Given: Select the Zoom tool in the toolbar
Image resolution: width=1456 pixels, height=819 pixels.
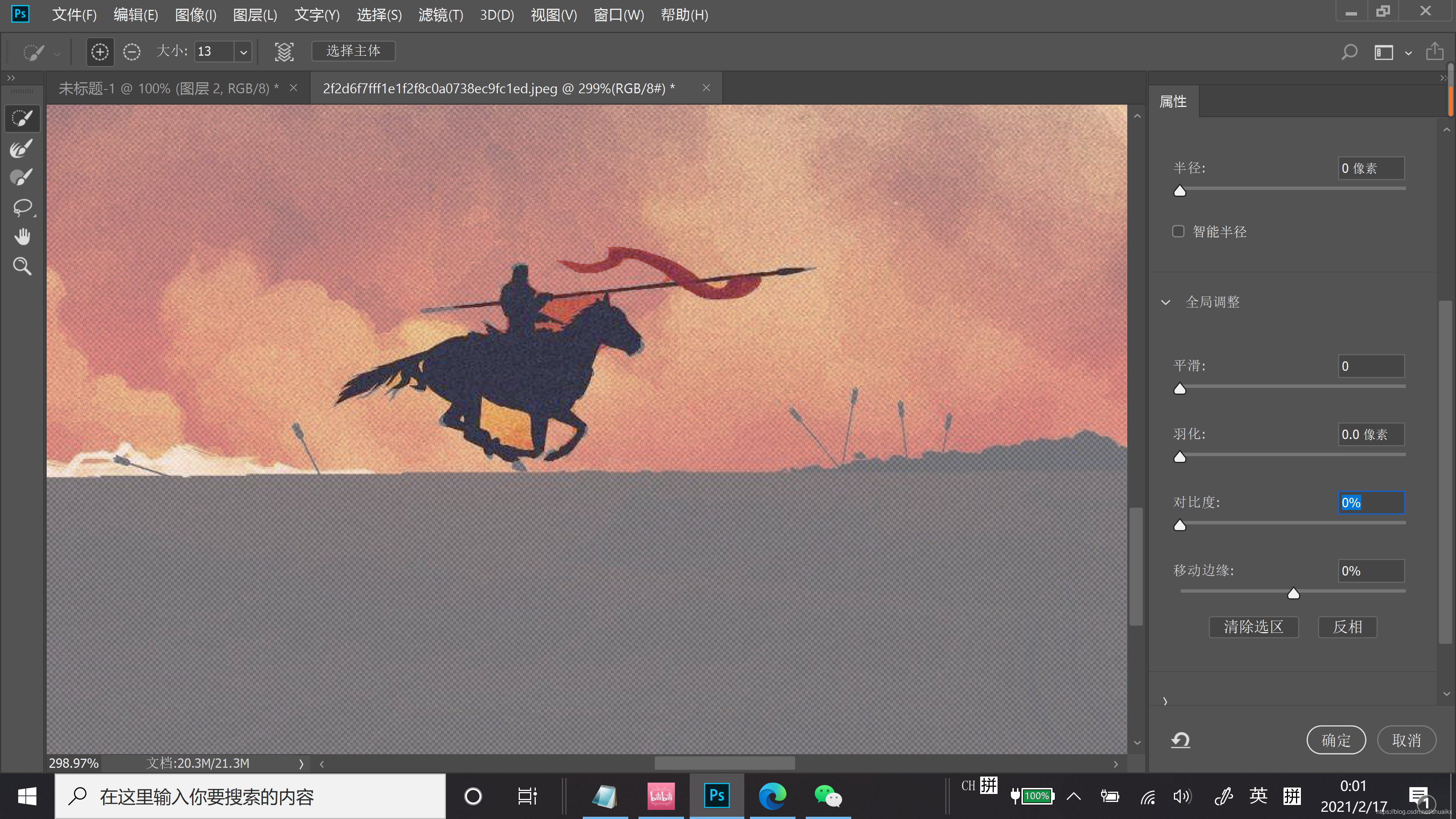Looking at the screenshot, I should click(22, 266).
